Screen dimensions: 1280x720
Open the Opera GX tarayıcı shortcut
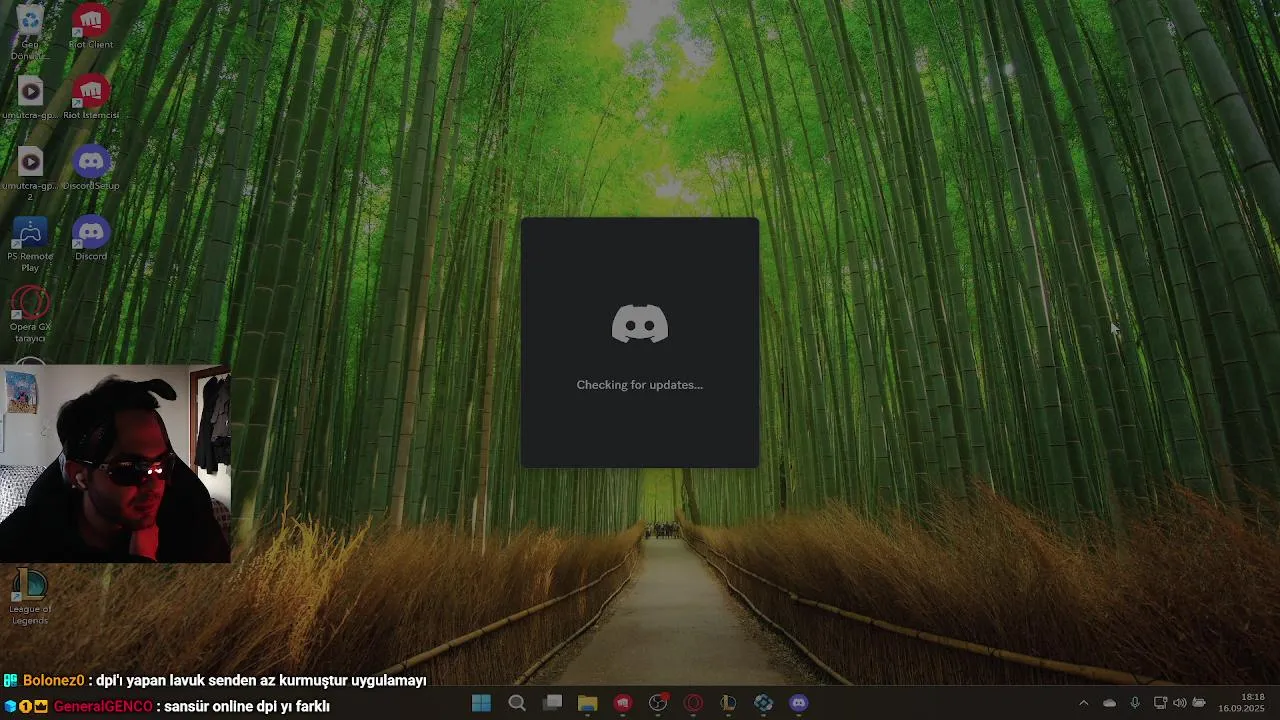click(x=30, y=314)
